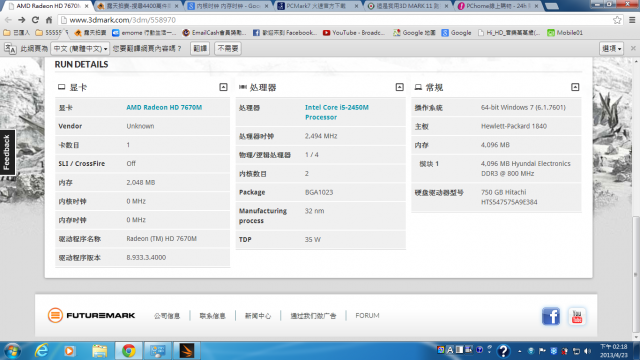This screenshot has height=360, width=640.
Task: Switch to the PChome tab
Action: (x=497, y=6)
